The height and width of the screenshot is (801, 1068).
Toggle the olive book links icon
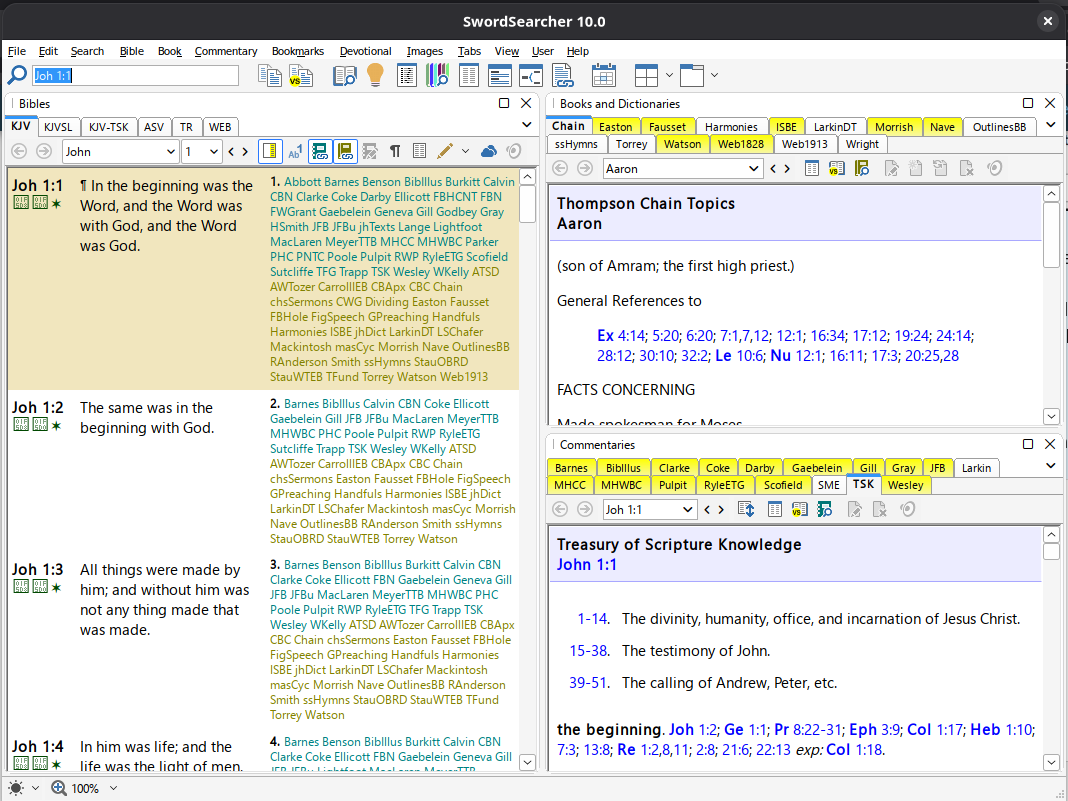[x=345, y=151]
